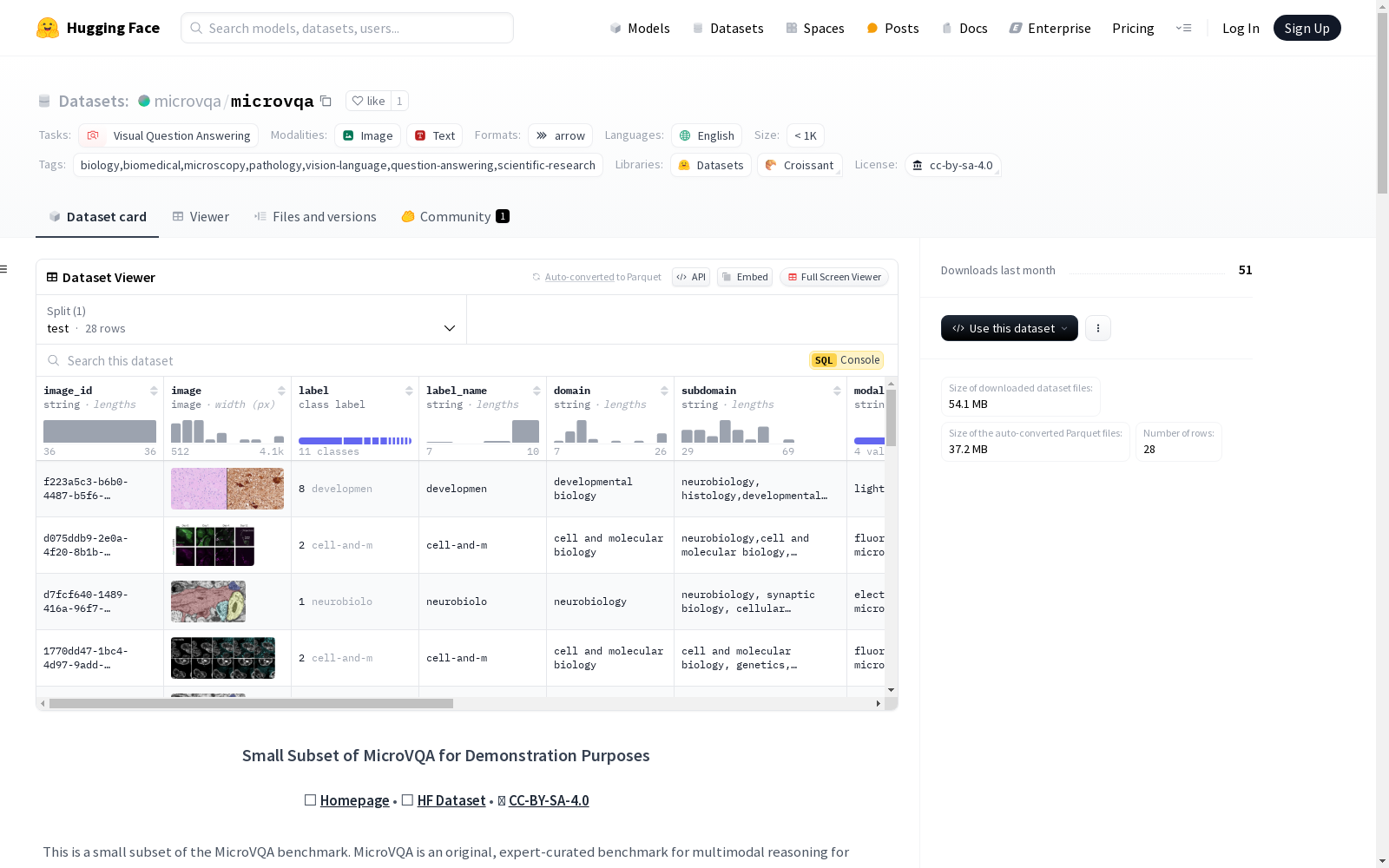Open Enterprise in navigation
This screenshot has height=868, width=1389.
coord(1050,28)
